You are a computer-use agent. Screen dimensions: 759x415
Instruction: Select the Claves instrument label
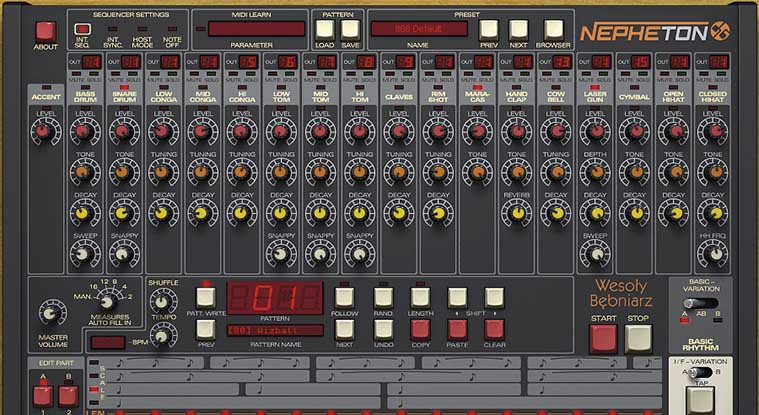399,97
